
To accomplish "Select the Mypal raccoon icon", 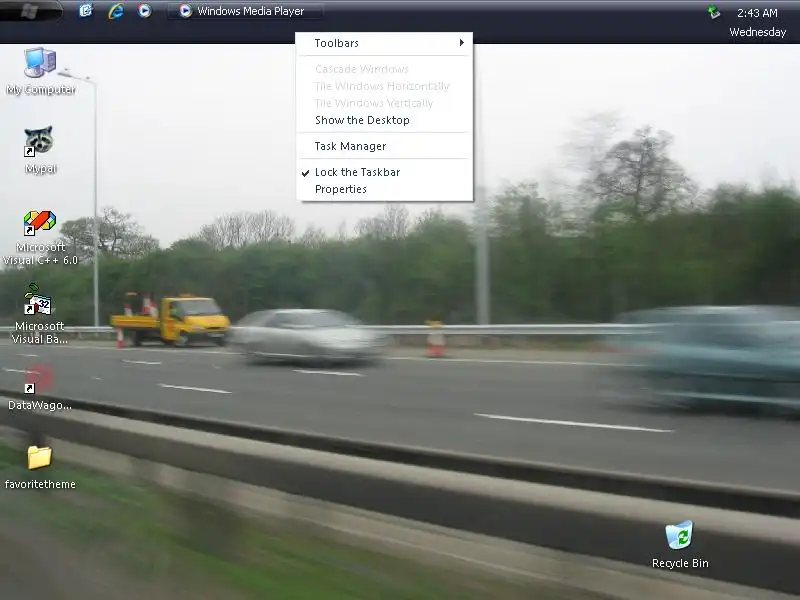I will pos(39,141).
